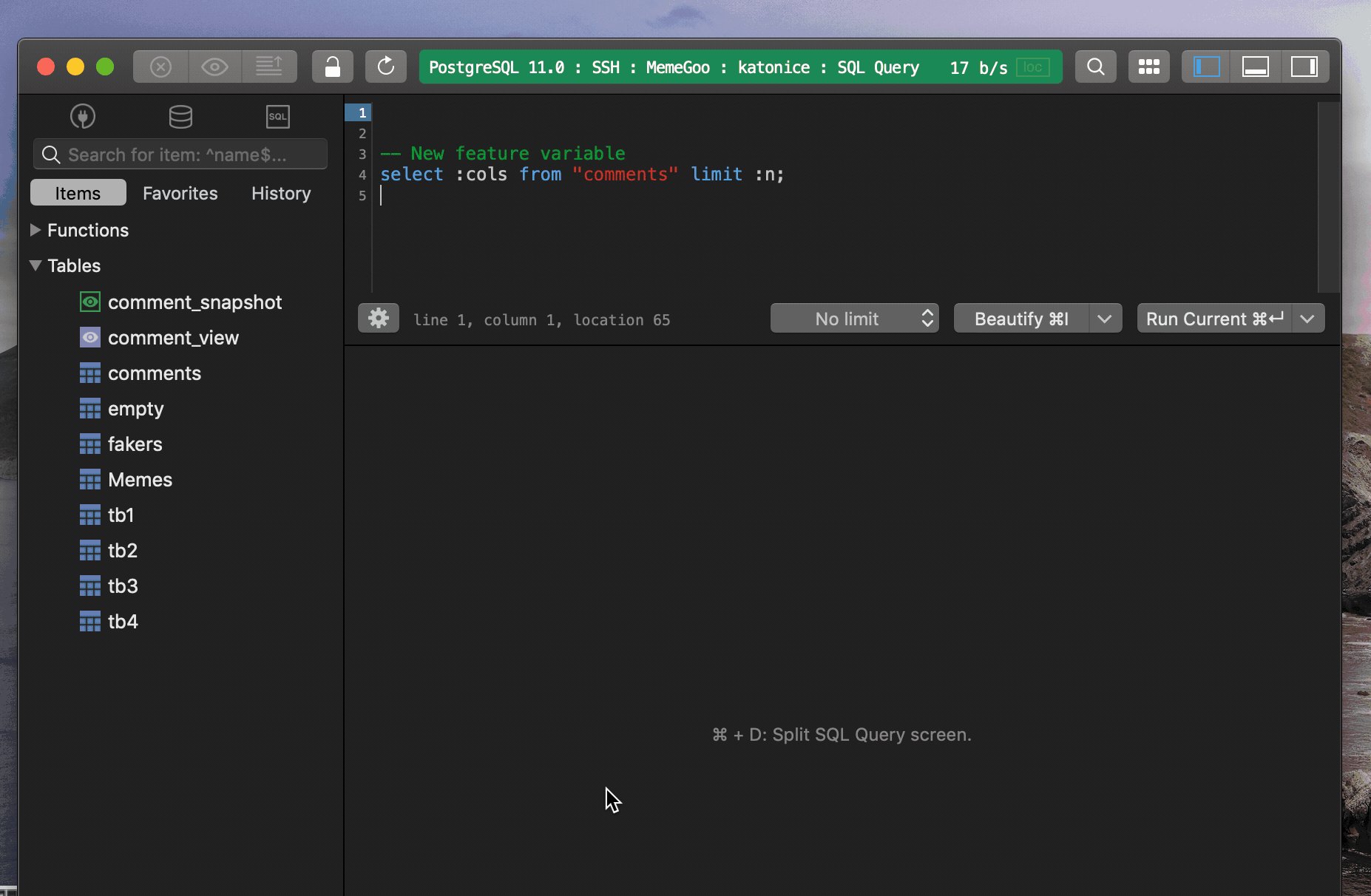
Task: Open the SQL query icon in sidebar header
Action: (x=277, y=116)
